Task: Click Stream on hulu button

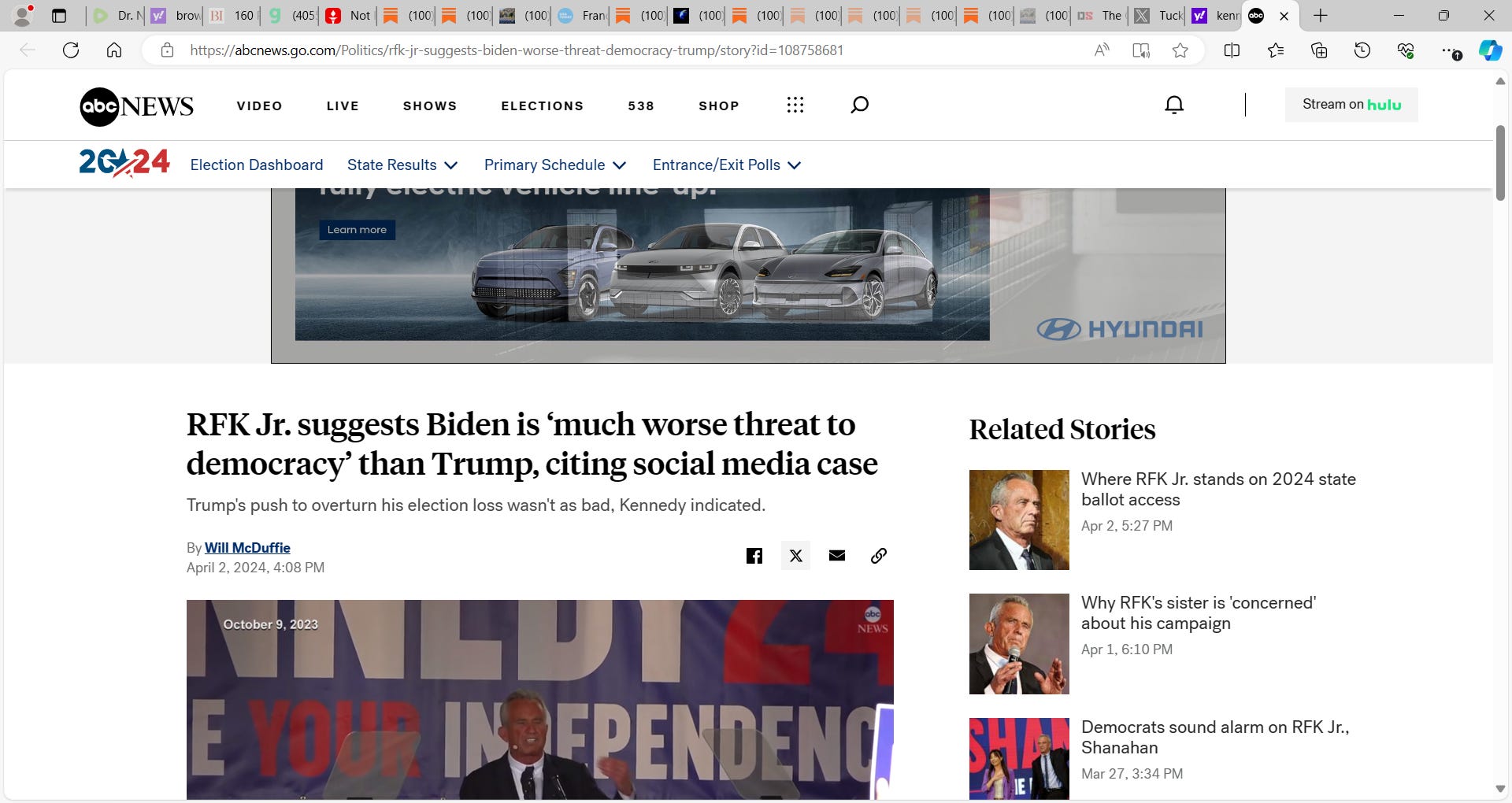Action: pos(1351,105)
